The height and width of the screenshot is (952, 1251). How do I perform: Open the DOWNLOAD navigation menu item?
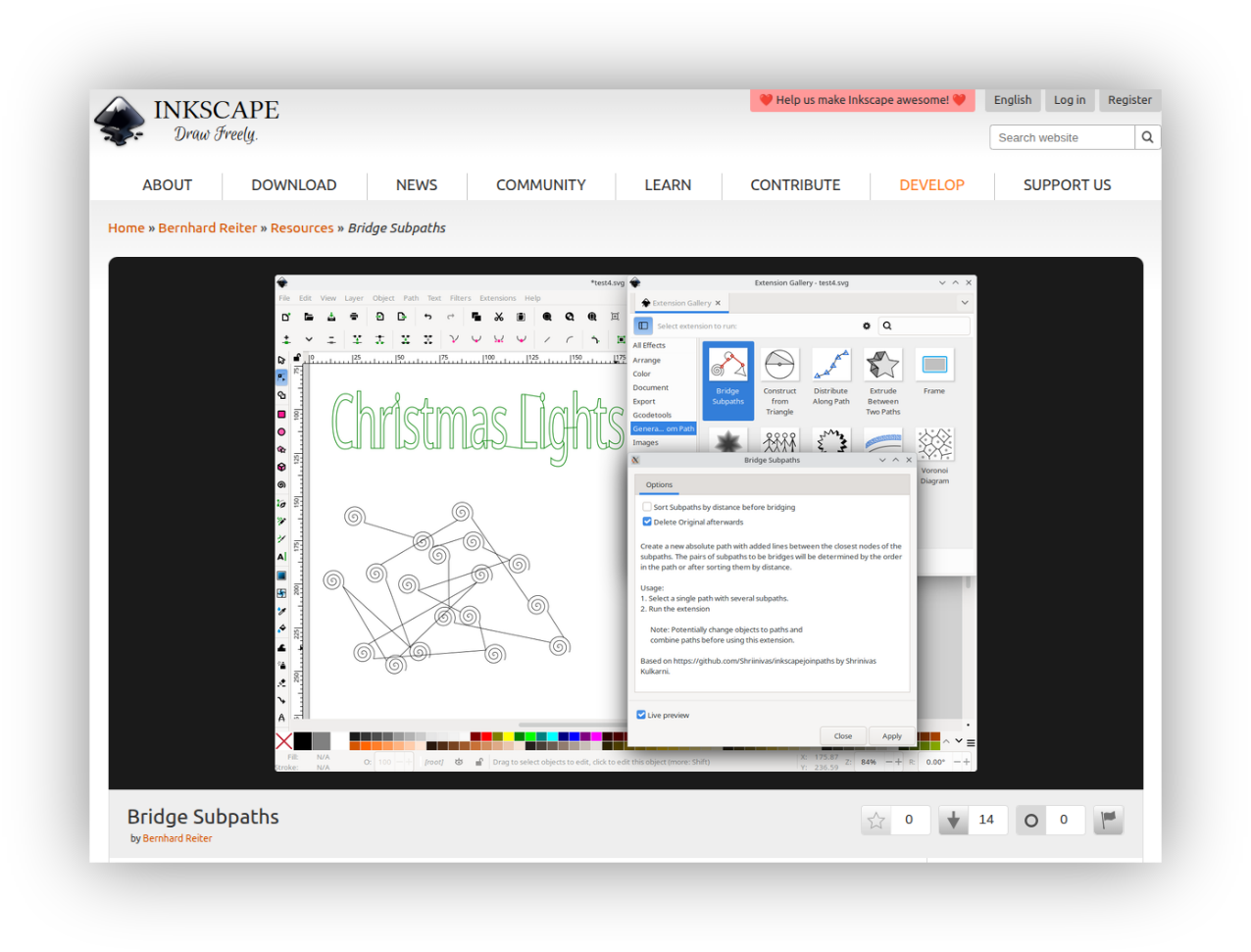coord(293,185)
